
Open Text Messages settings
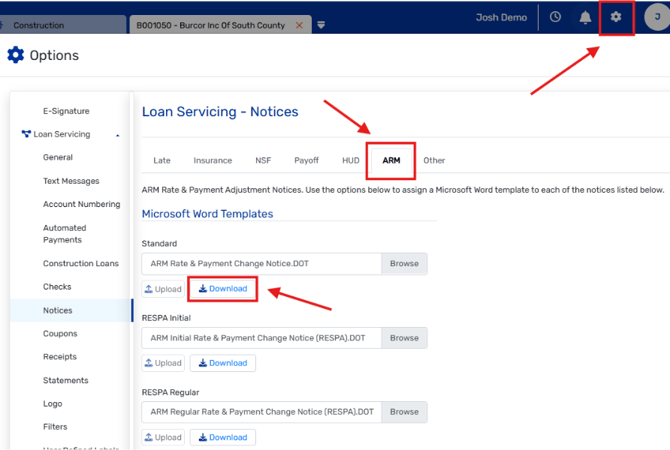pyautogui.click(x=71, y=181)
